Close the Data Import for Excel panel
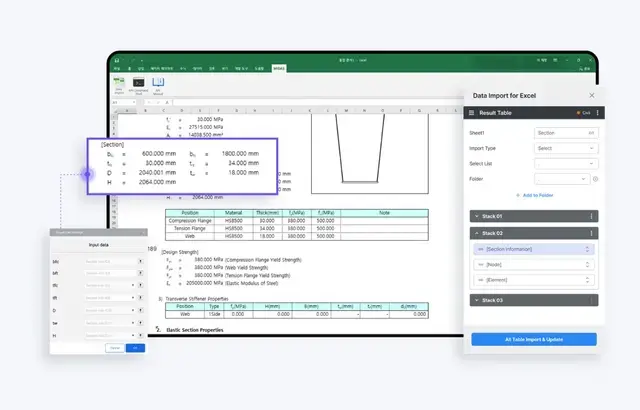The width and height of the screenshot is (640, 410). click(591, 95)
